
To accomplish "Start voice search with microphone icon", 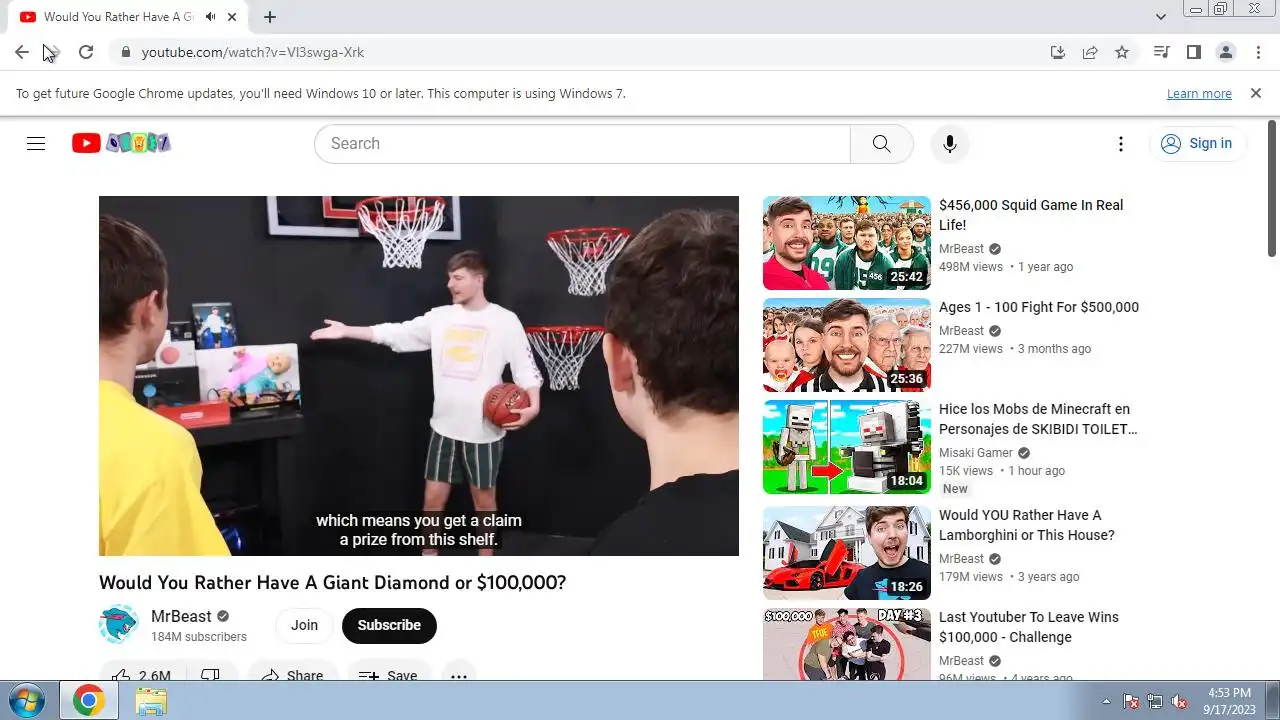I will pyautogui.click(x=949, y=143).
